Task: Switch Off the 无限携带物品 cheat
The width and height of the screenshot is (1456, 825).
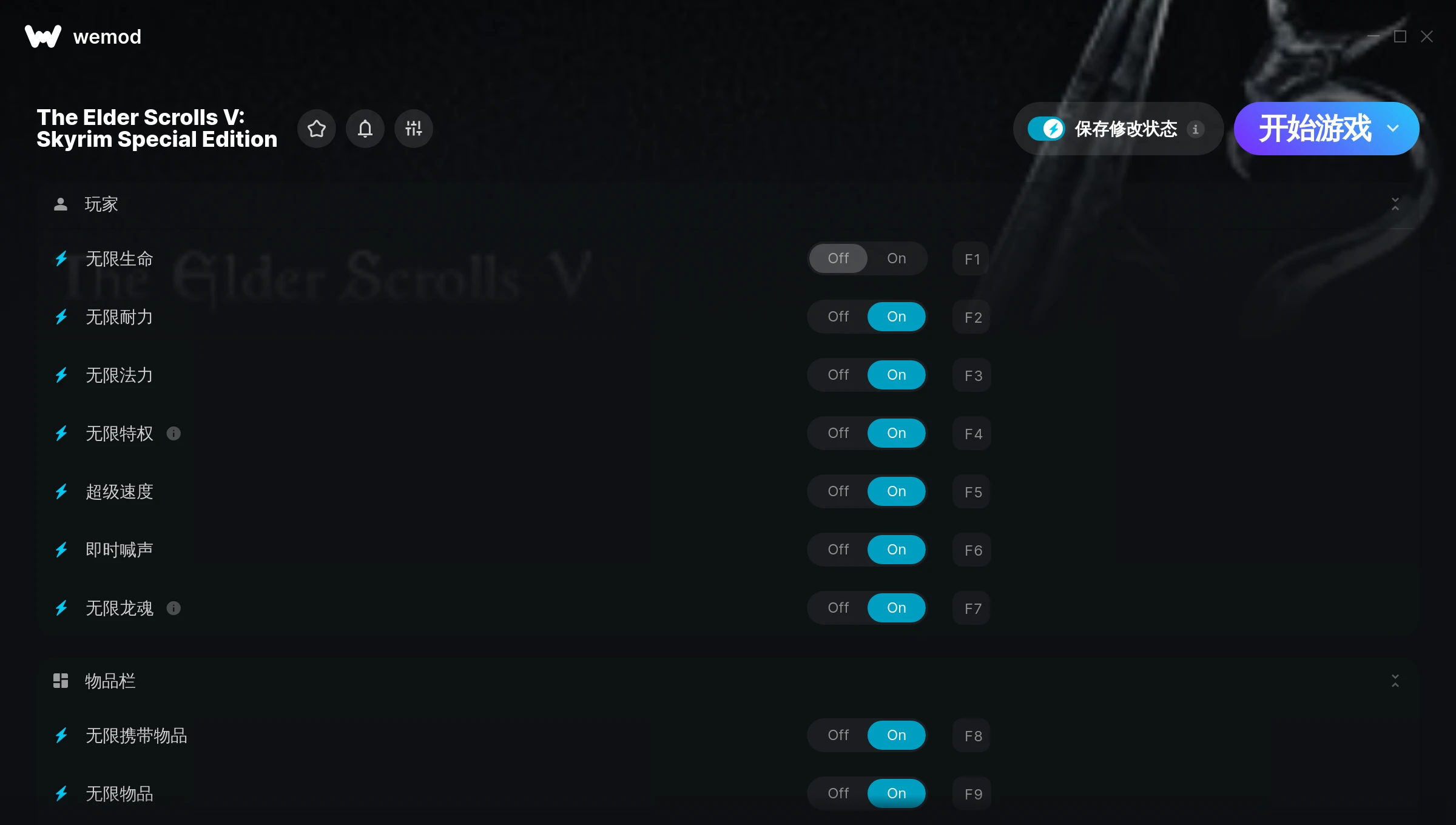Action: [838, 735]
